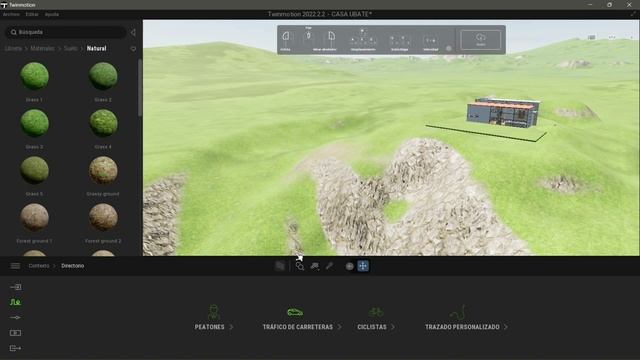Click the round gray gizmo button
Screen dimensions: 640x360
[349, 266]
